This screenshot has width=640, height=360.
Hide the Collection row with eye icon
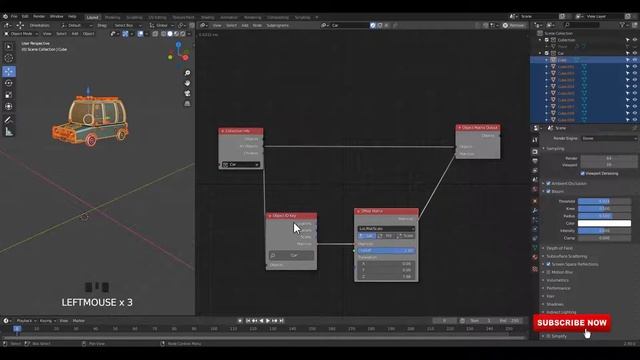coord(635,40)
